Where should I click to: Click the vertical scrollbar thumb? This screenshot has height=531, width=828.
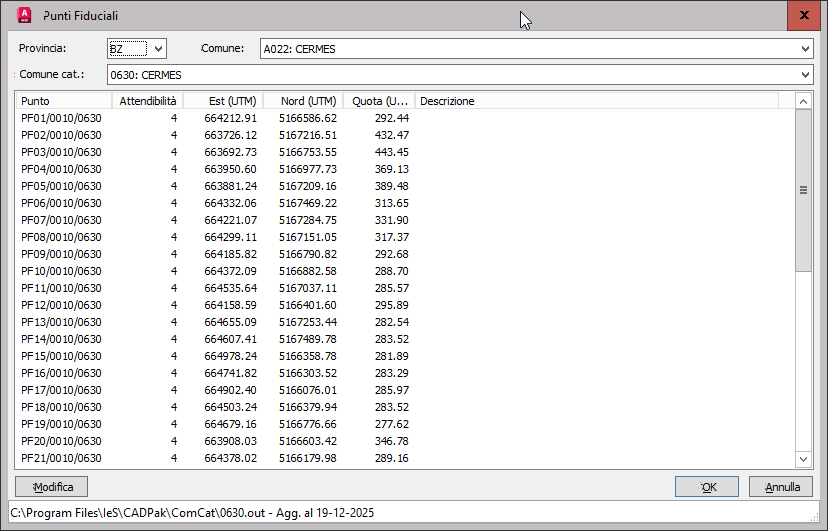803,191
